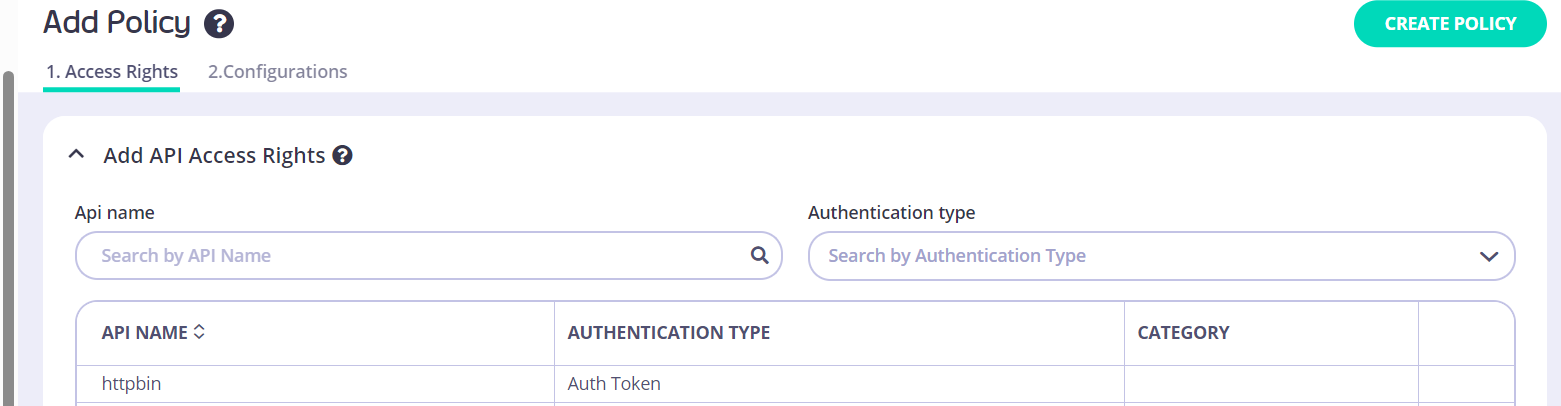Click the Search by Authentication Type combo box
The width and height of the screenshot is (1561, 406).
point(1140,256)
